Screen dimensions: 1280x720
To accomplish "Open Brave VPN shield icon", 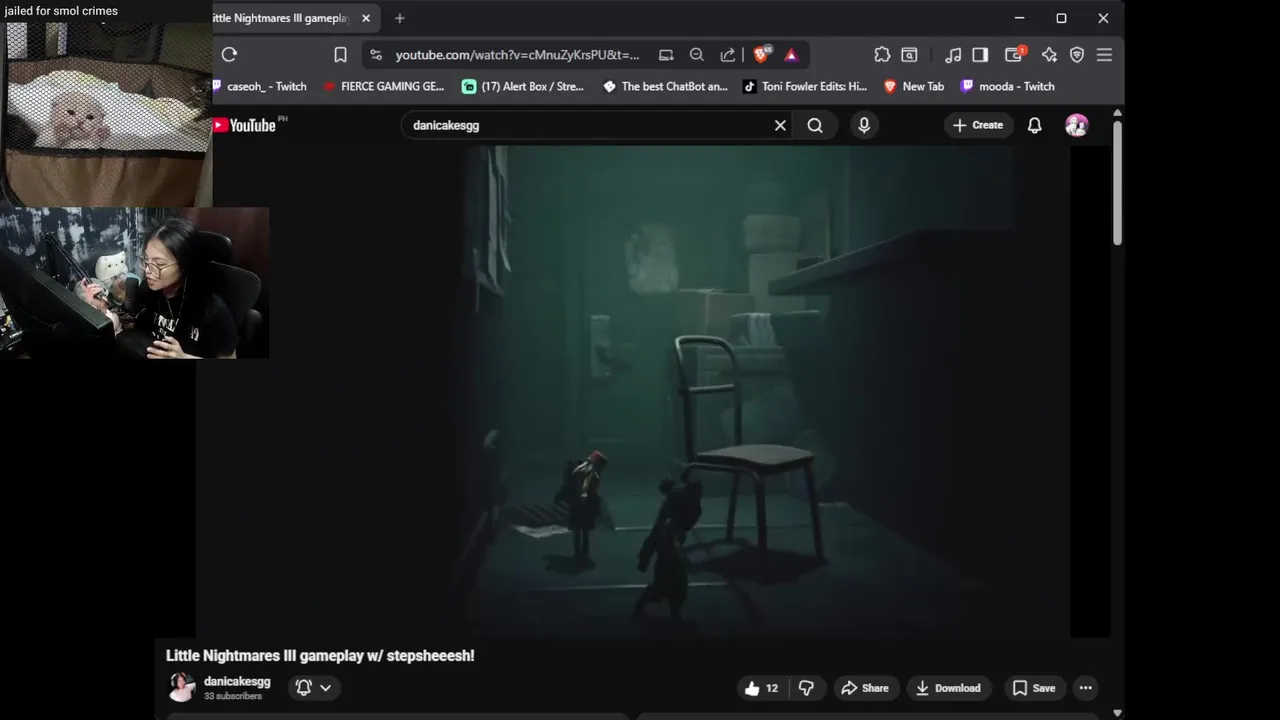I will pyautogui.click(x=1077, y=55).
